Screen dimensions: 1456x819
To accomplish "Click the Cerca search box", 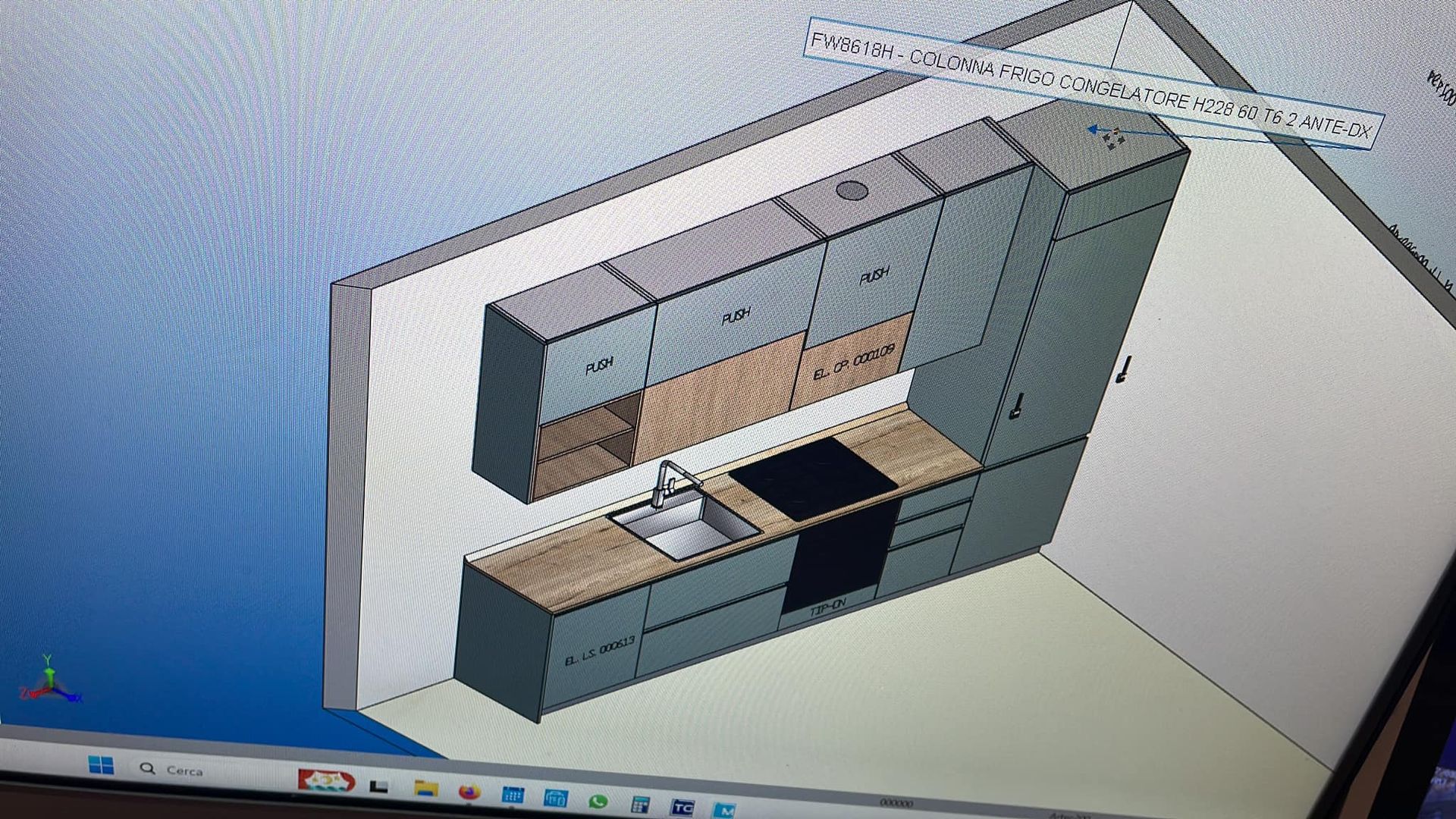I will pos(184,770).
